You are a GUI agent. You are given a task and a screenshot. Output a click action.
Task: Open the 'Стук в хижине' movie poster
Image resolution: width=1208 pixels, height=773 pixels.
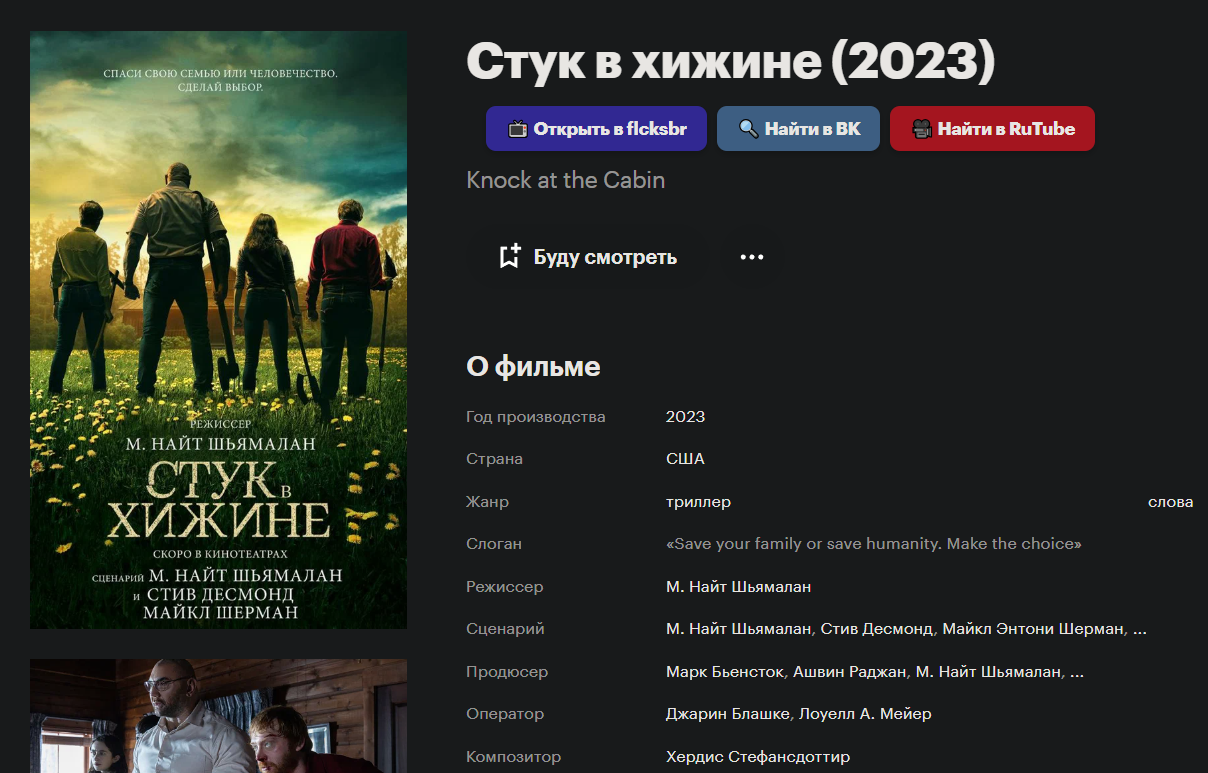click(x=218, y=330)
